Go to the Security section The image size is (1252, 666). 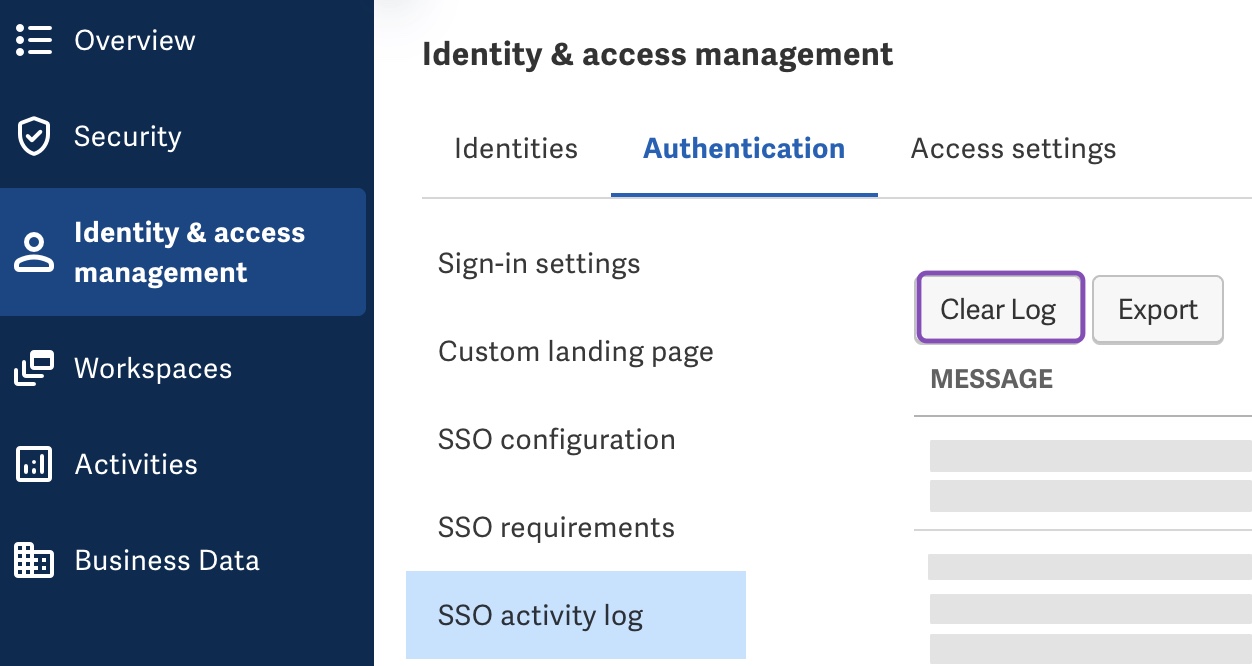[128, 136]
